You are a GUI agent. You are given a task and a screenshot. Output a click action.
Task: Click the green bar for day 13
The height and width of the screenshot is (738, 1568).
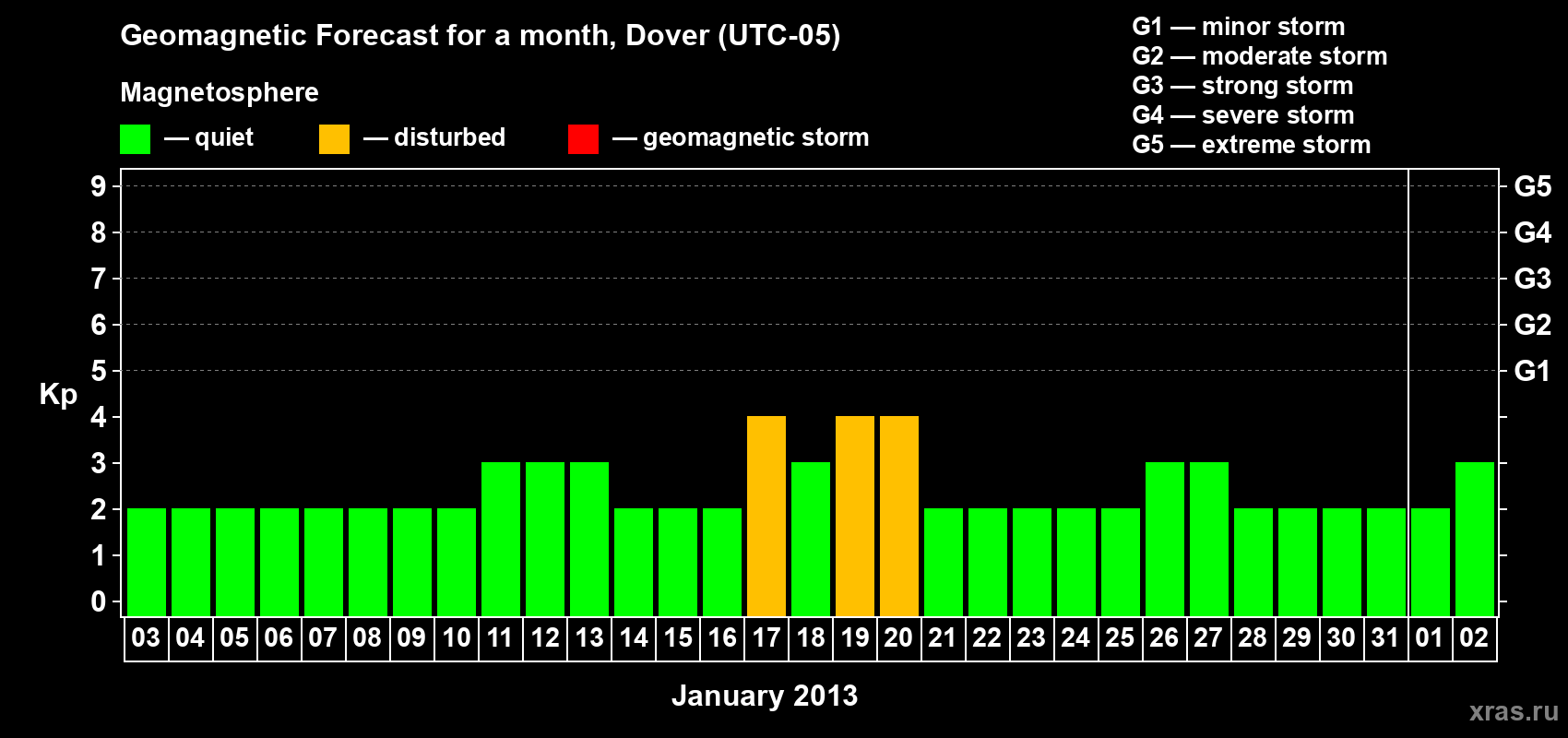pos(589,539)
